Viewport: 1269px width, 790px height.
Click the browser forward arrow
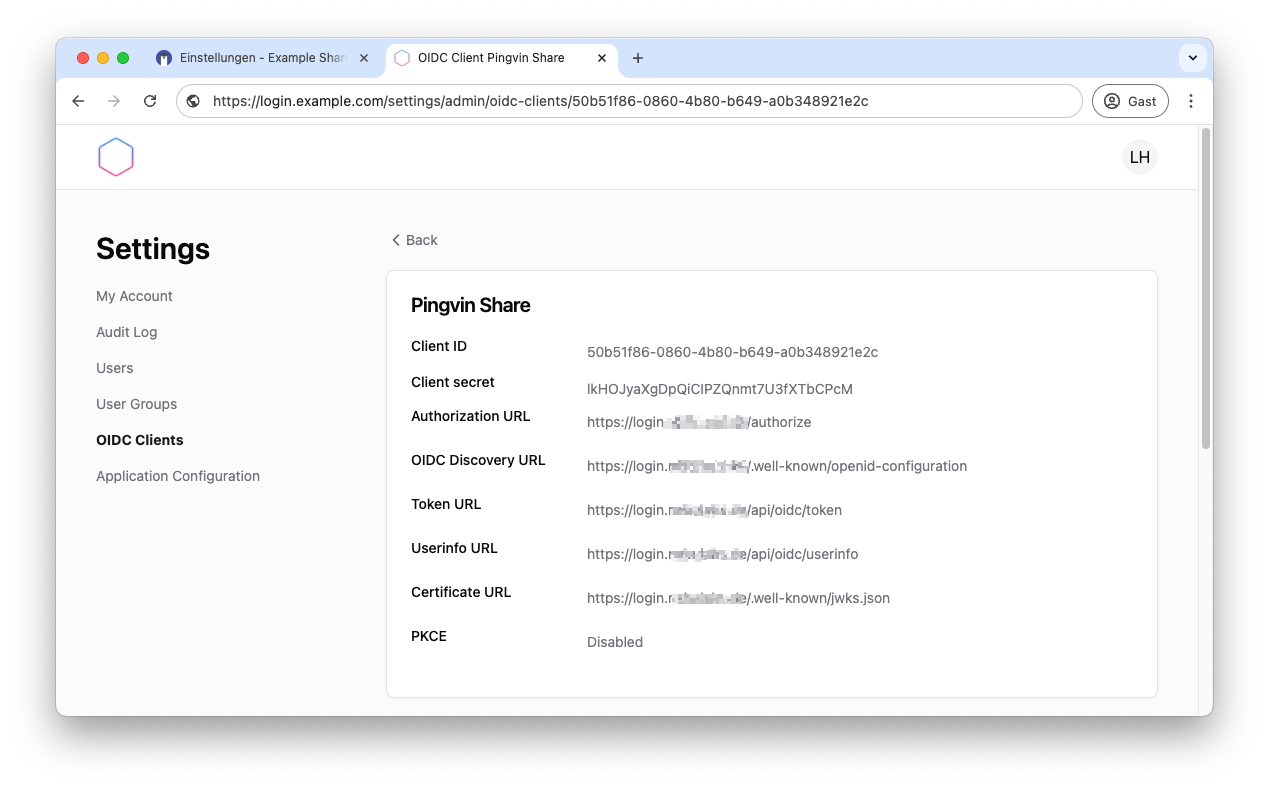[x=114, y=101]
